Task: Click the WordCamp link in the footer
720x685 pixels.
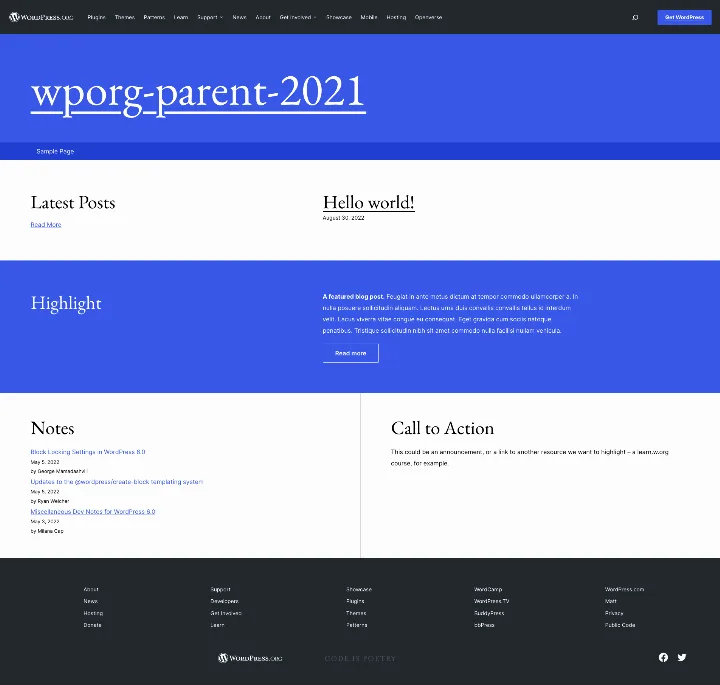Action: [x=488, y=589]
